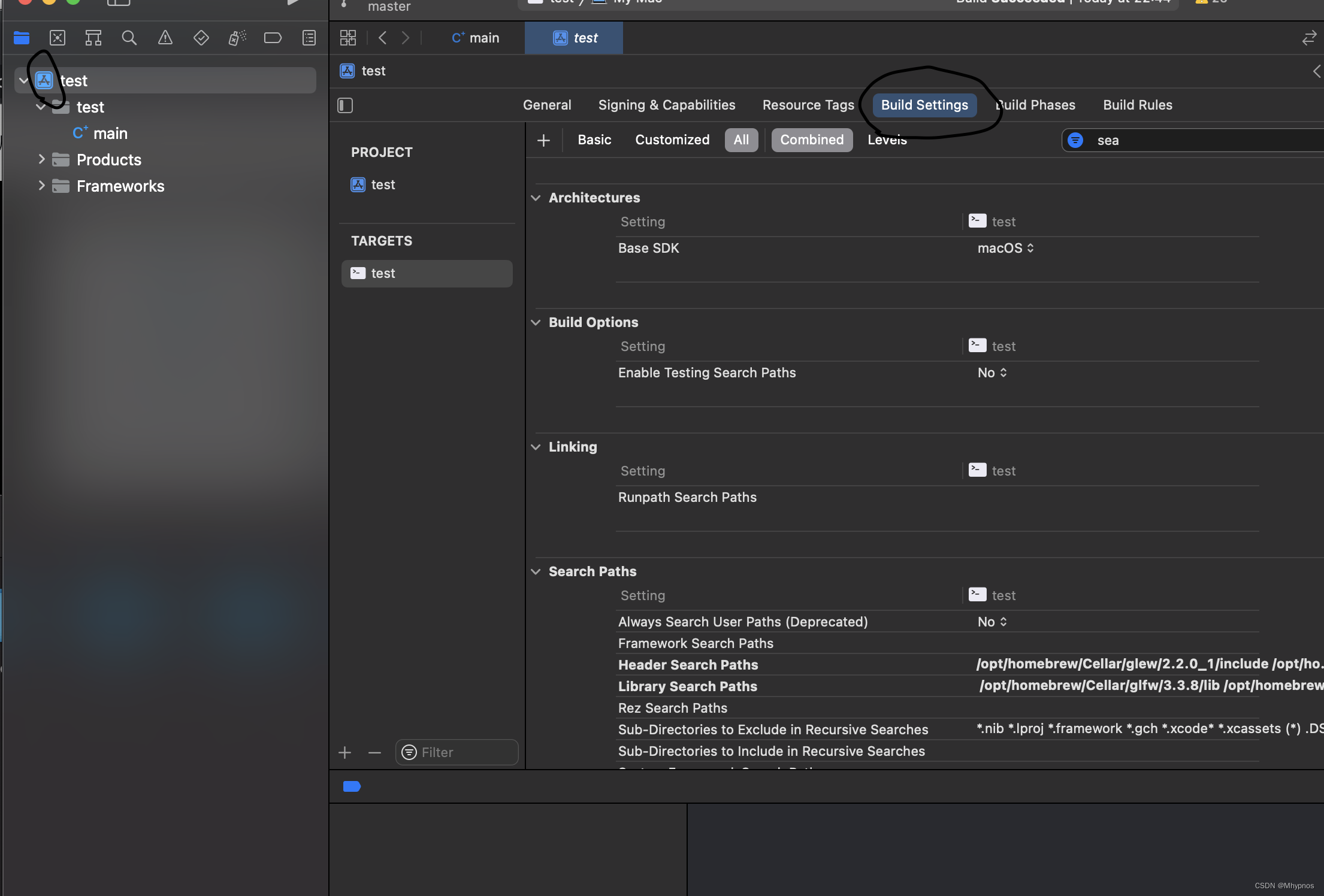
Task: Click the Signing & Capabilities tab
Action: click(x=667, y=105)
